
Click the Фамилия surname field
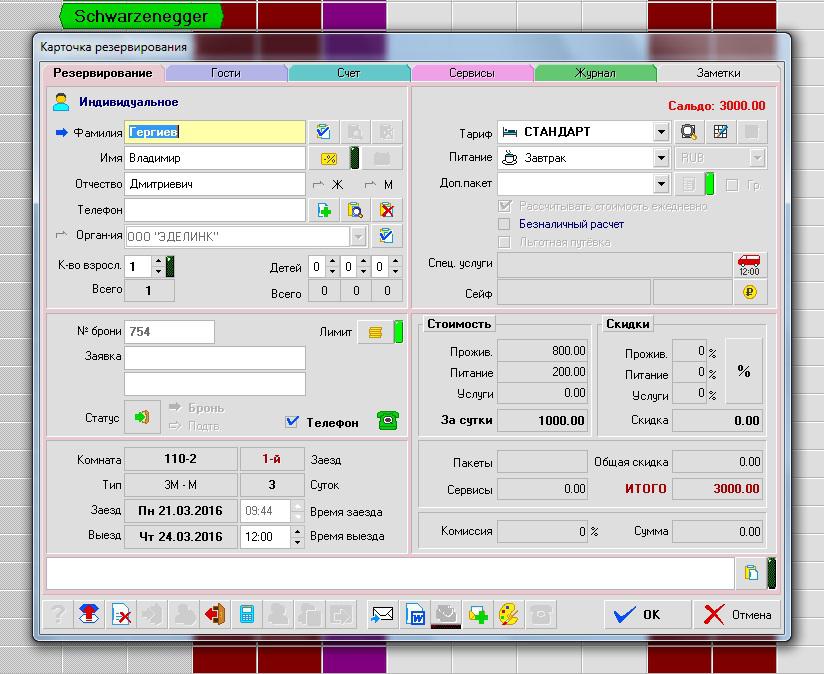(215, 132)
